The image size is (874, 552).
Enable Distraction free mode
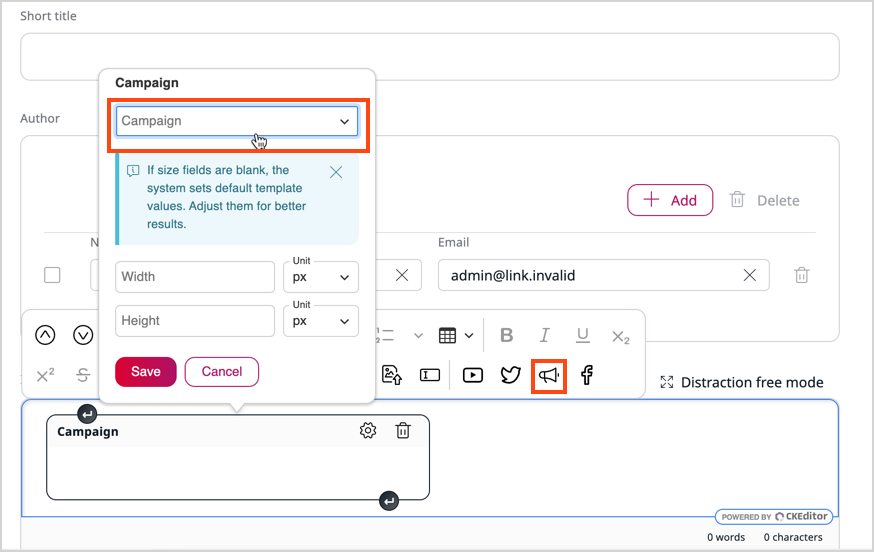coord(741,382)
